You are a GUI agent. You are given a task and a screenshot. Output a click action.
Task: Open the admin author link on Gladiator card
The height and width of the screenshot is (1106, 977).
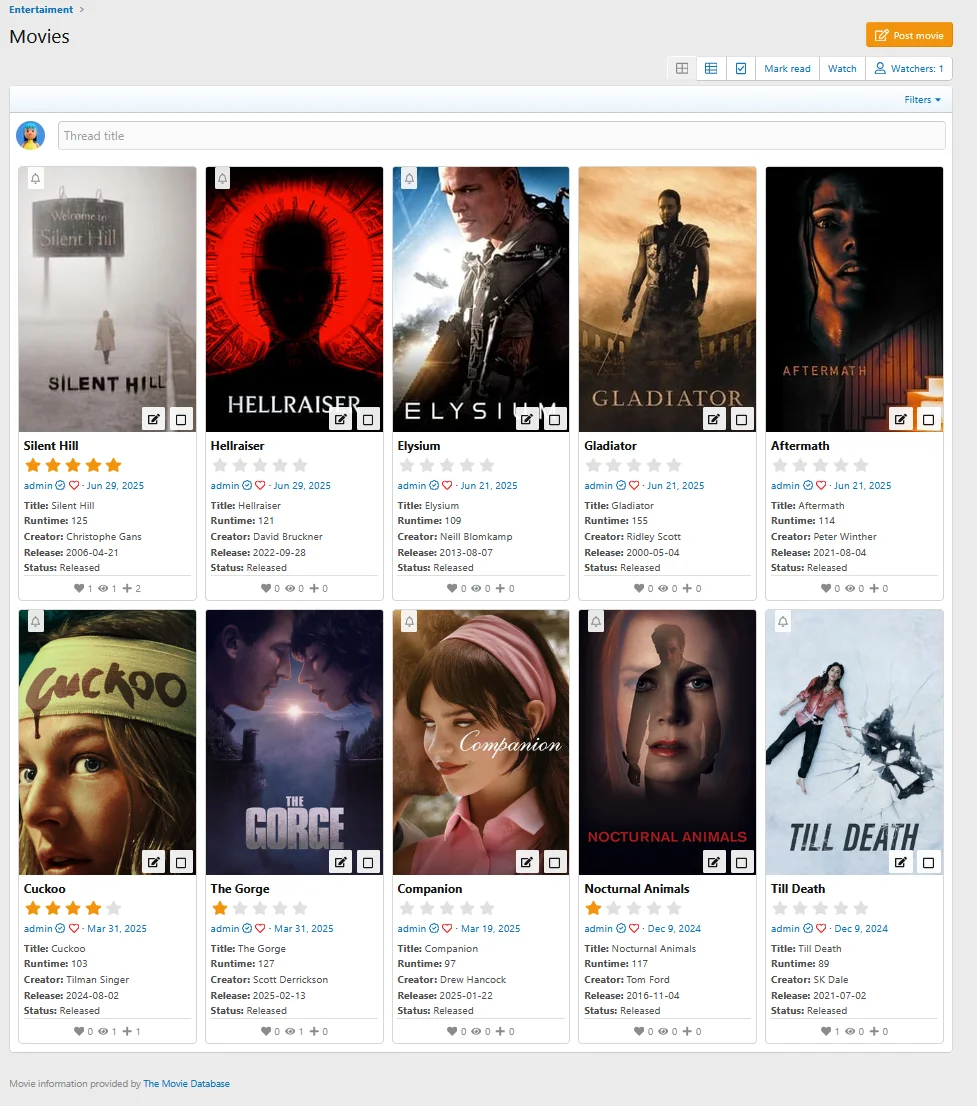tap(598, 485)
